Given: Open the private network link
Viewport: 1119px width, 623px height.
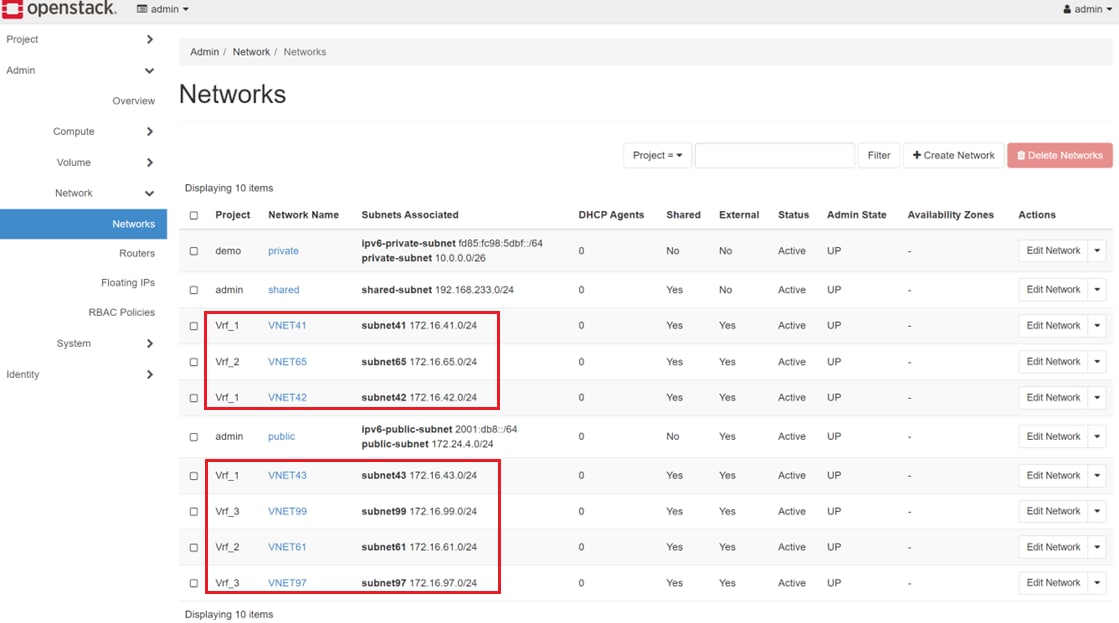Looking at the screenshot, I should tap(283, 250).
